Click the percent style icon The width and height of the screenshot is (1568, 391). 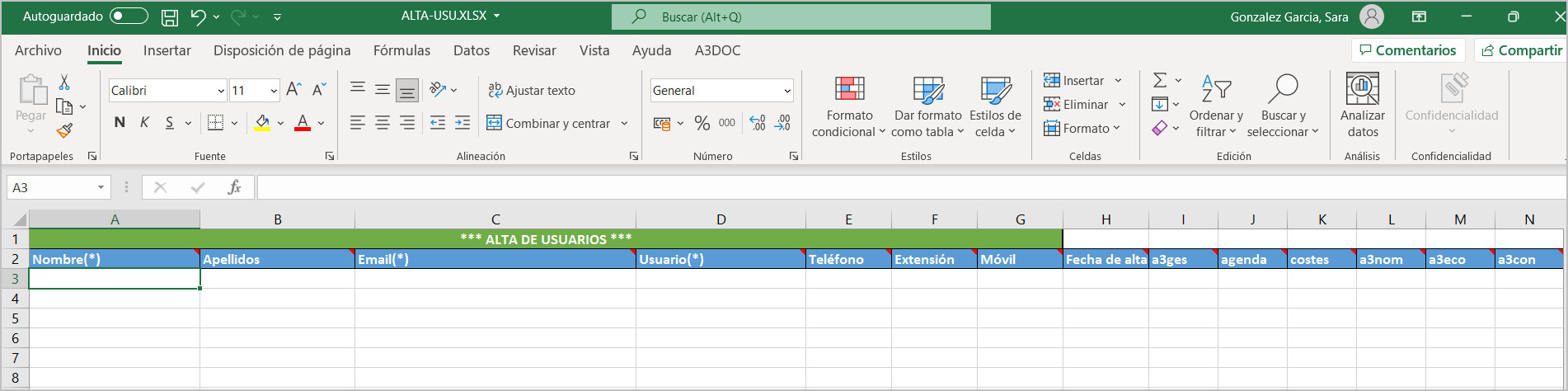(x=702, y=123)
